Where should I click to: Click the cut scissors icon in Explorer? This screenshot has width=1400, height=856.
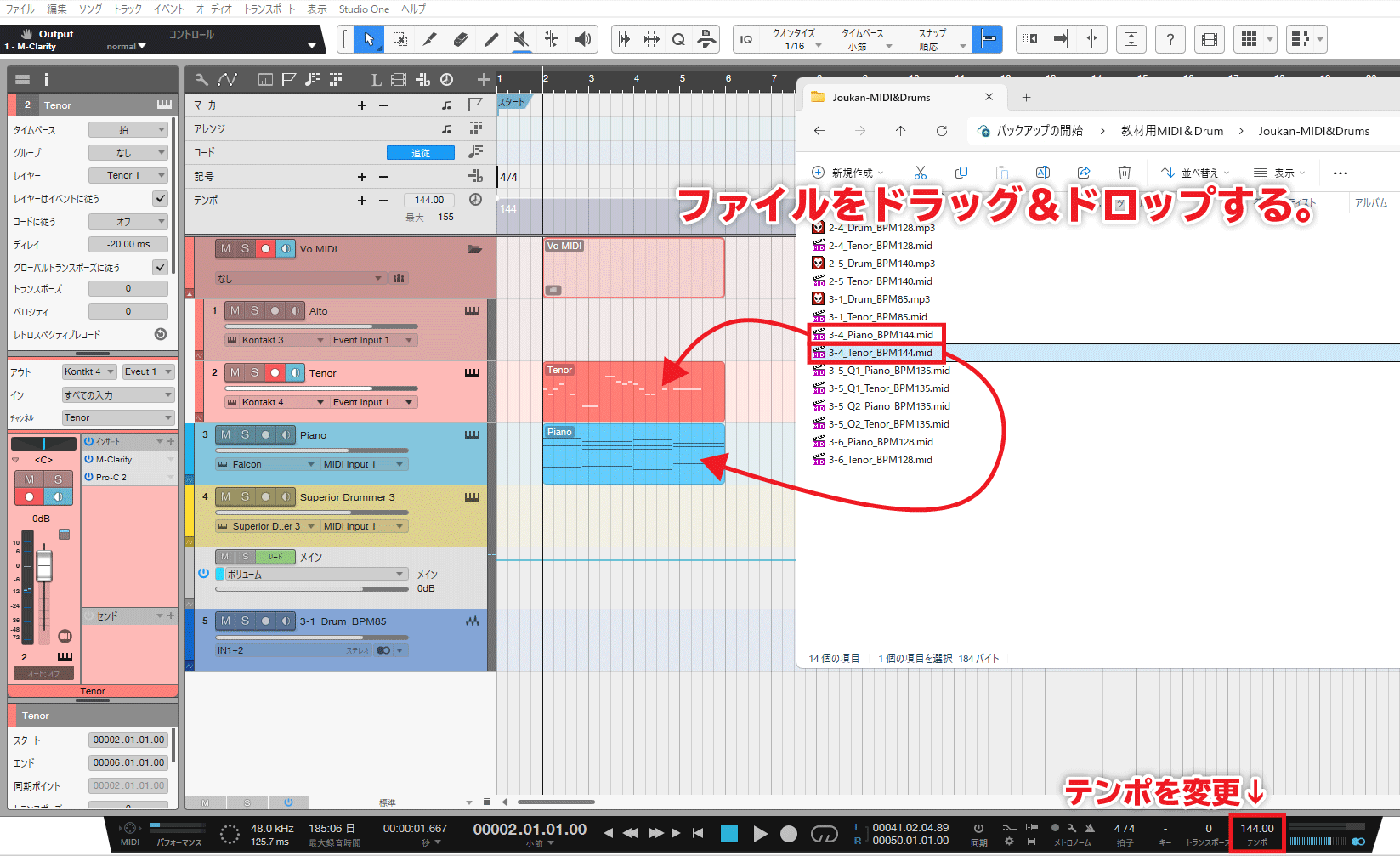pyautogui.click(x=921, y=173)
